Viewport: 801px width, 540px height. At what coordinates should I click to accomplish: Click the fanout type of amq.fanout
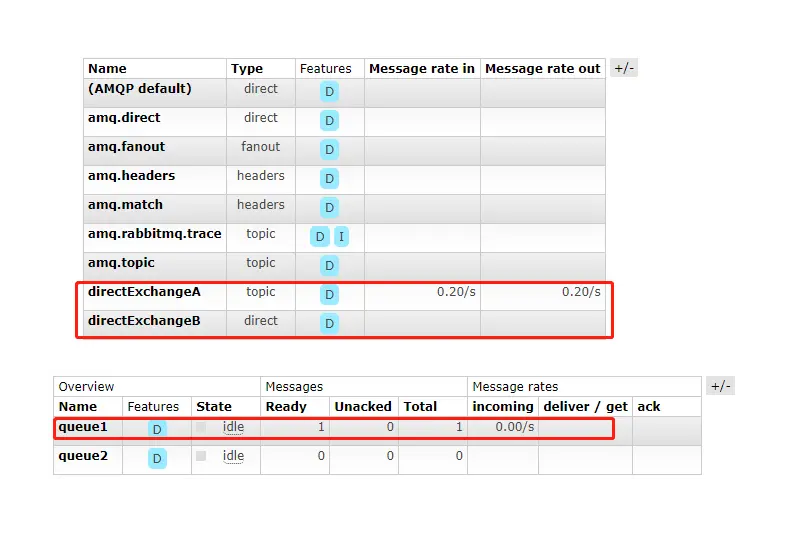pyautogui.click(x=261, y=147)
